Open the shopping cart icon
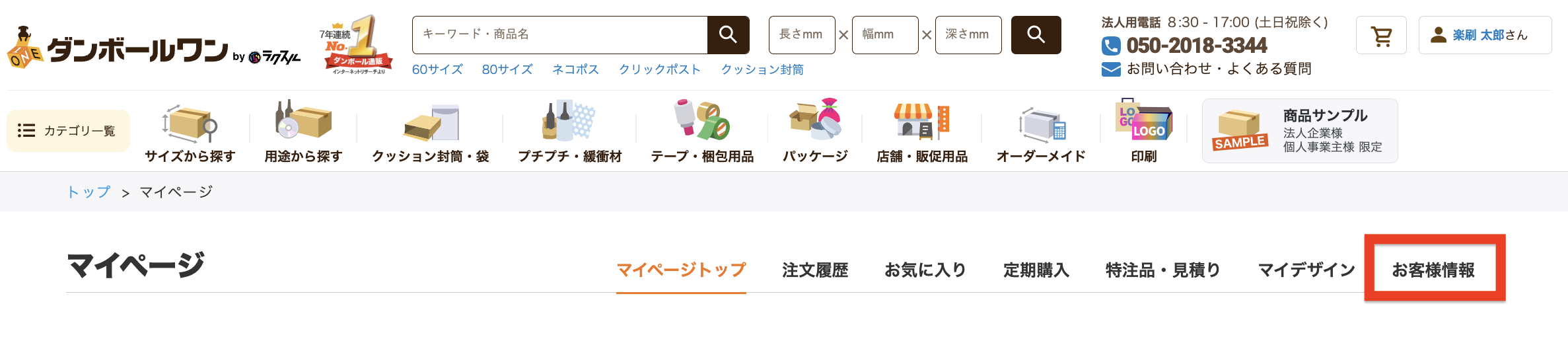This screenshot has height=345, width=1568. [1381, 35]
